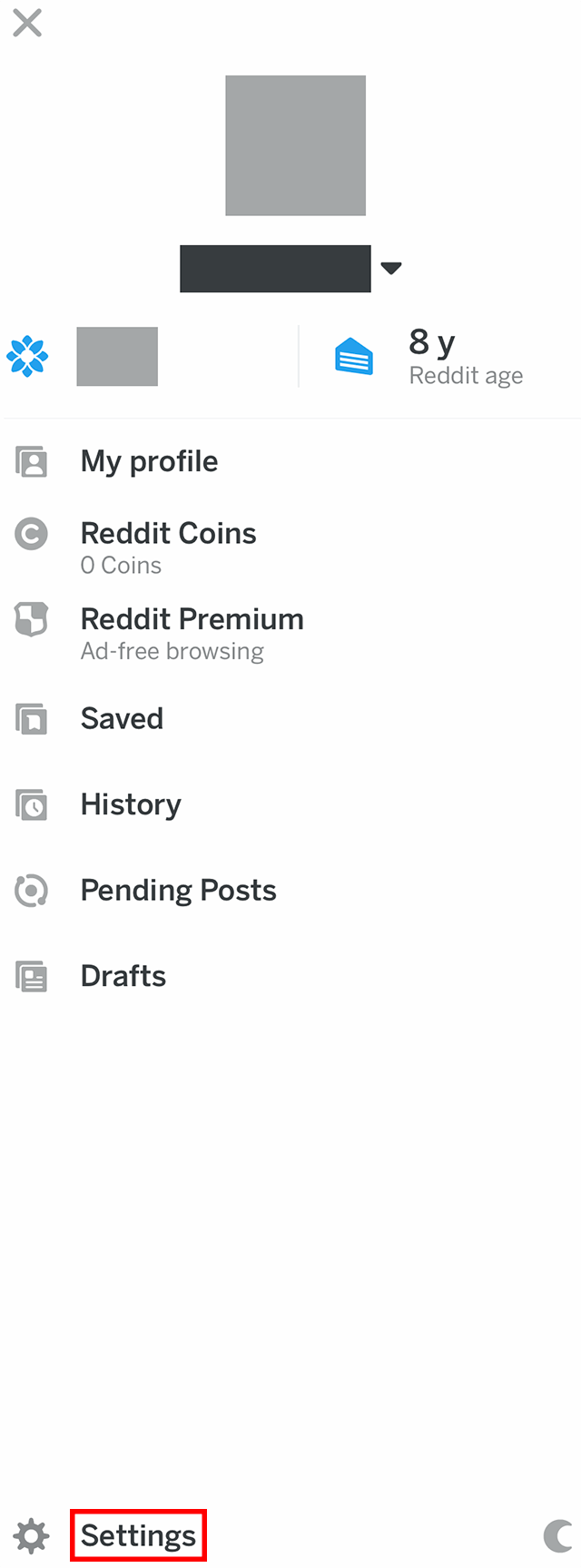Tap the blue karma flower icon
Viewport: 581px width, 1568px height.
(x=27, y=356)
